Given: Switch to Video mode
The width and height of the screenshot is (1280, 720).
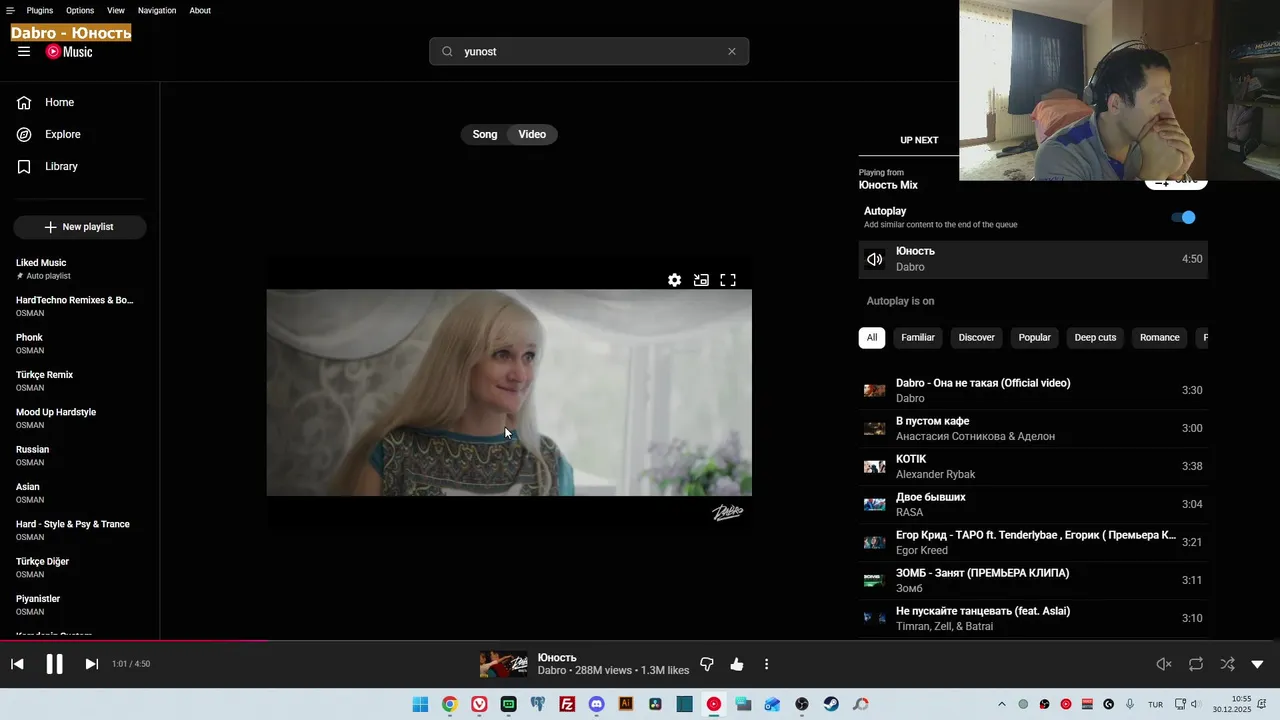Looking at the screenshot, I should [x=532, y=134].
